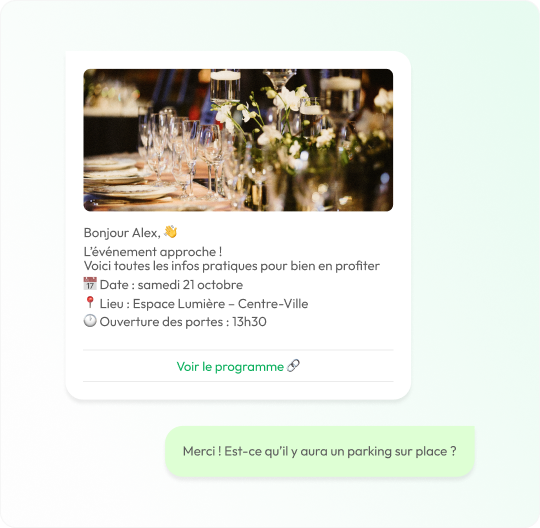Click the 'Date : samedi 21 octobre' line

[171, 285]
